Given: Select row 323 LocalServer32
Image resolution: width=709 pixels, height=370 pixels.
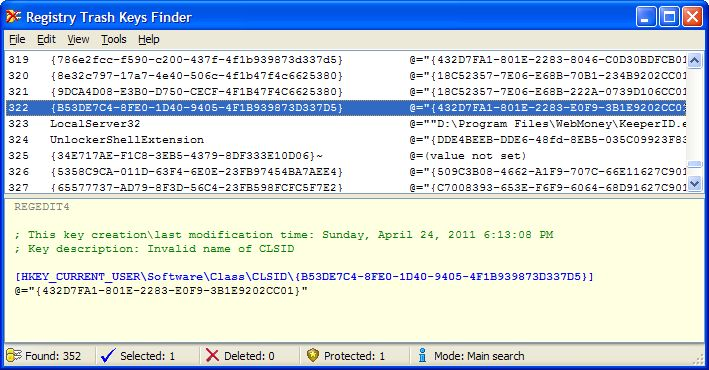Looking at the screenshot, I should (x=346, y=123).
